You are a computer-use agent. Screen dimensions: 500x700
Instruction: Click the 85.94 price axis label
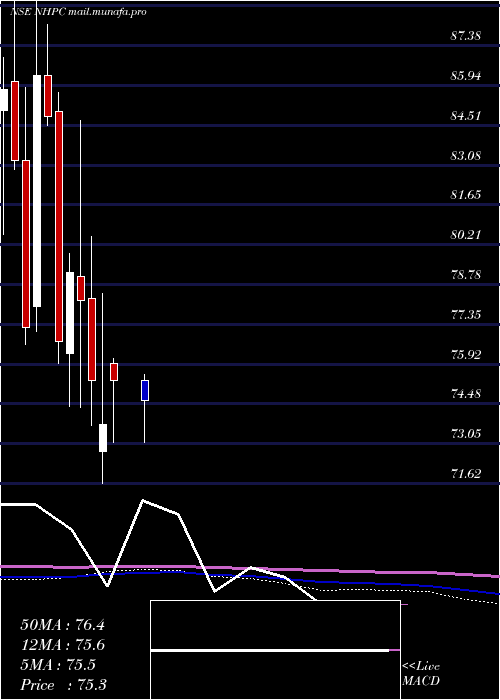tap(466, 76)
